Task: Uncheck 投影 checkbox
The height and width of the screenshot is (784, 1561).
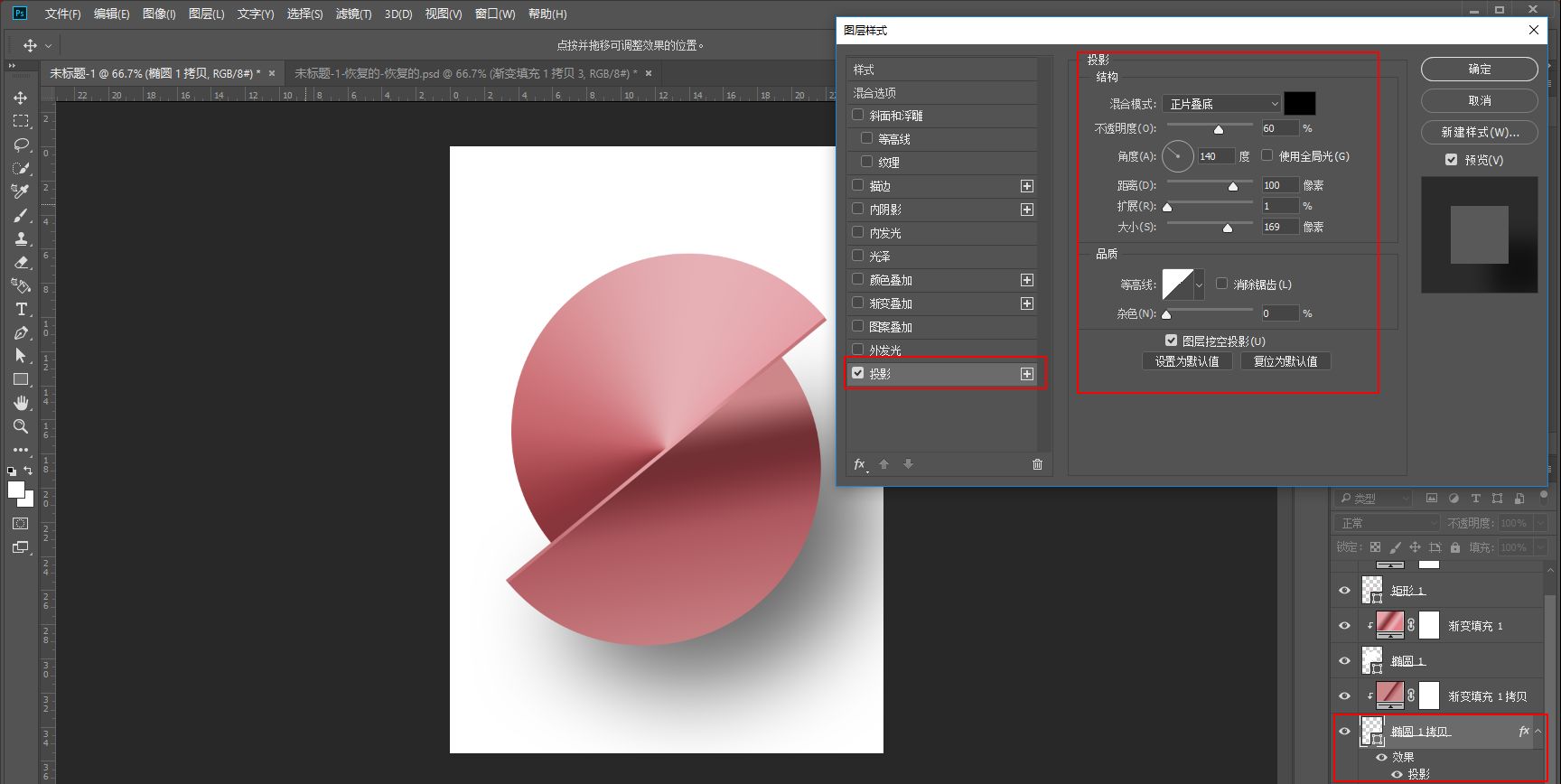Action: point(858,373)
